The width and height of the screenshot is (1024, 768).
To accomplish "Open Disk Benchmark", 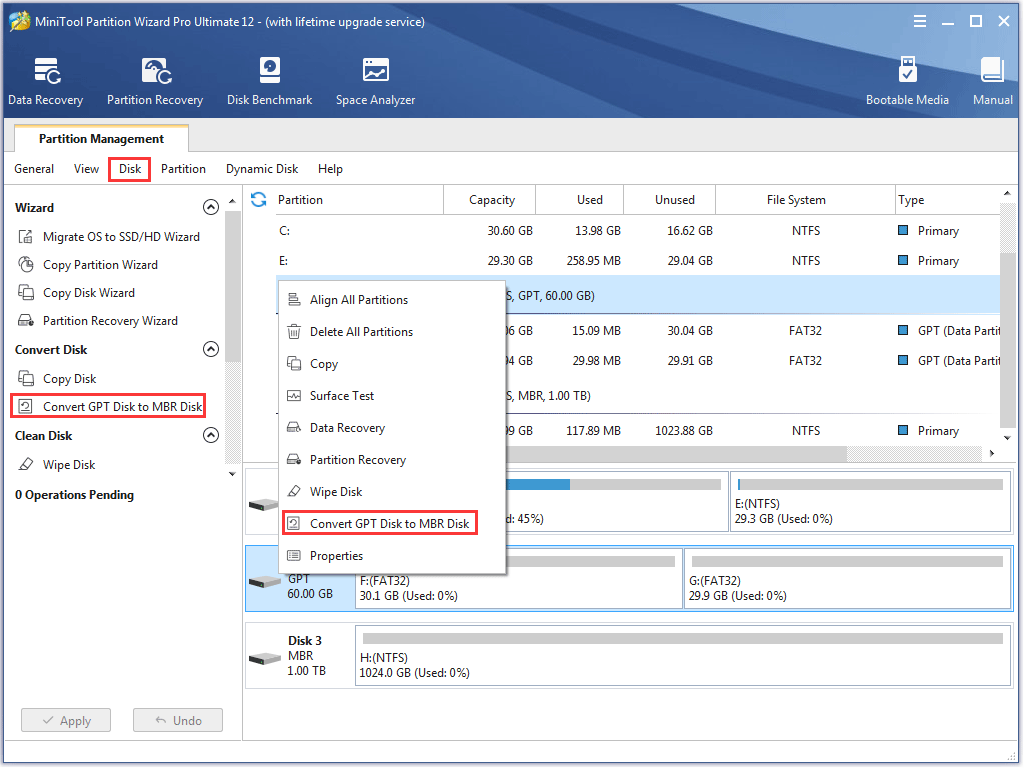I will (x=269, y=80).
